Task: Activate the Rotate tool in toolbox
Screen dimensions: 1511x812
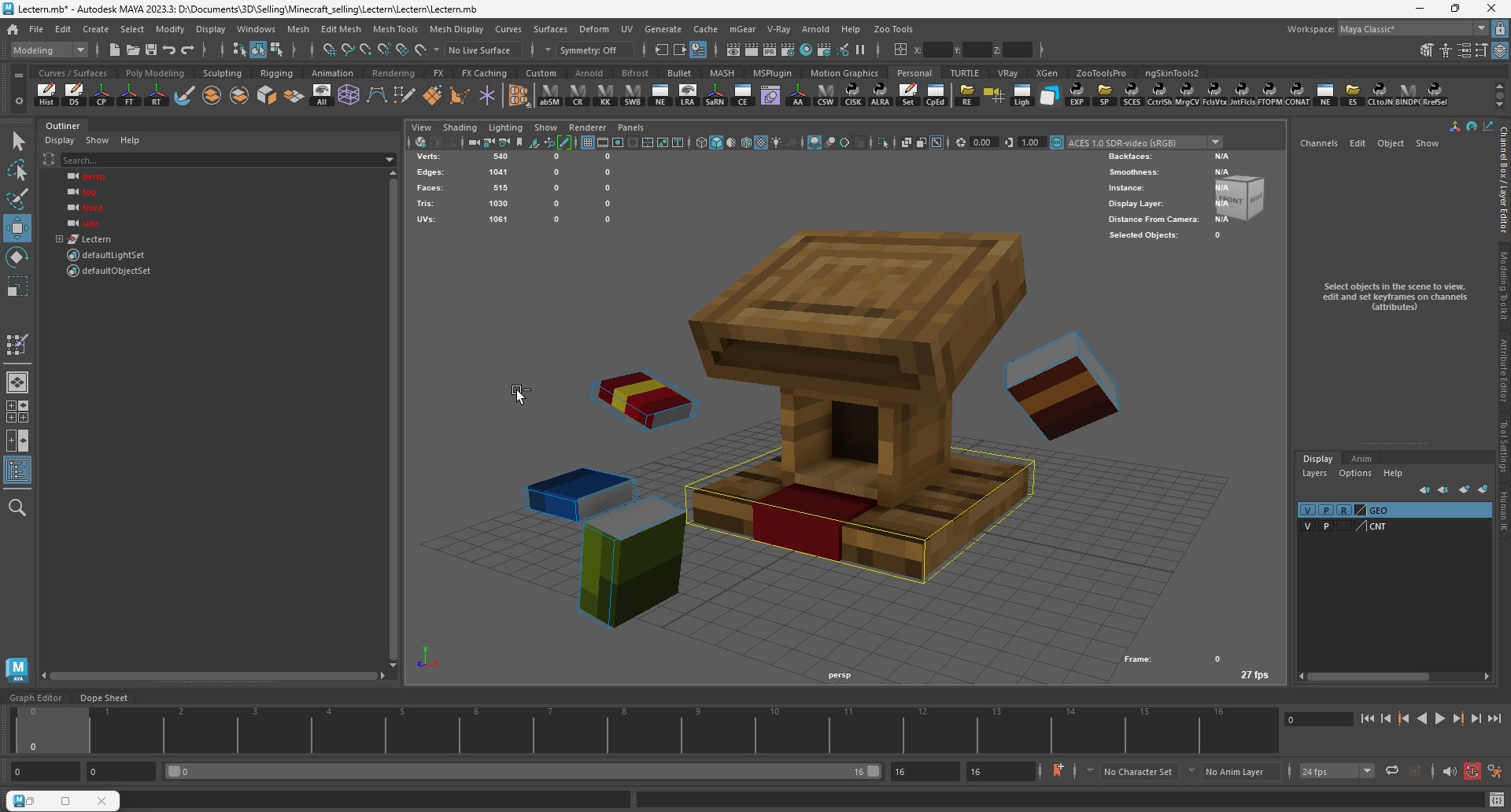Action: 17,257
